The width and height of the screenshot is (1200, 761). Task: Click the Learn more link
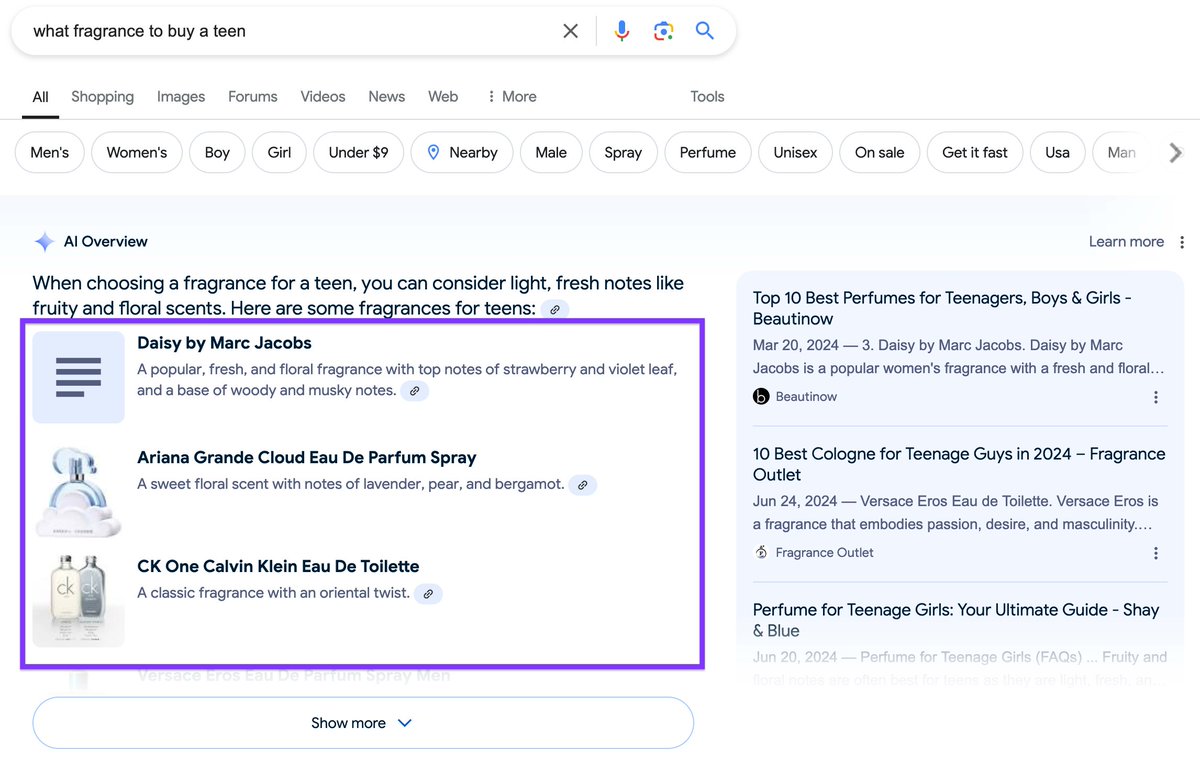(1126, 242)
